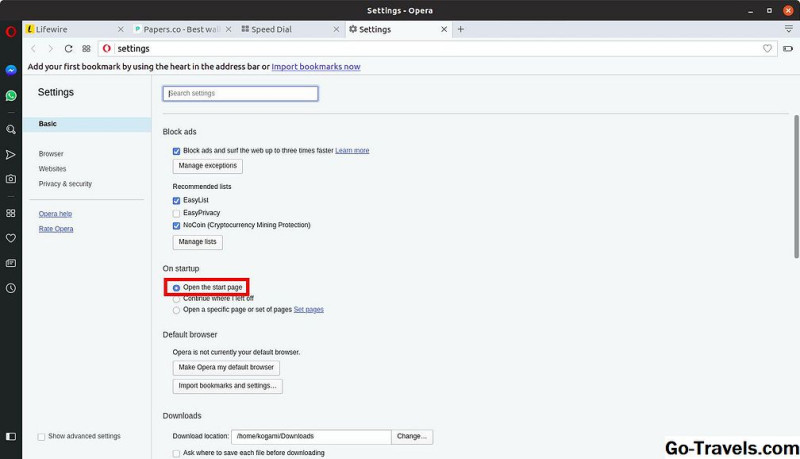The image size is (800, 459).
Task: Open Bookmarks heart icon in sidebar
Action: tap(11, 238)
